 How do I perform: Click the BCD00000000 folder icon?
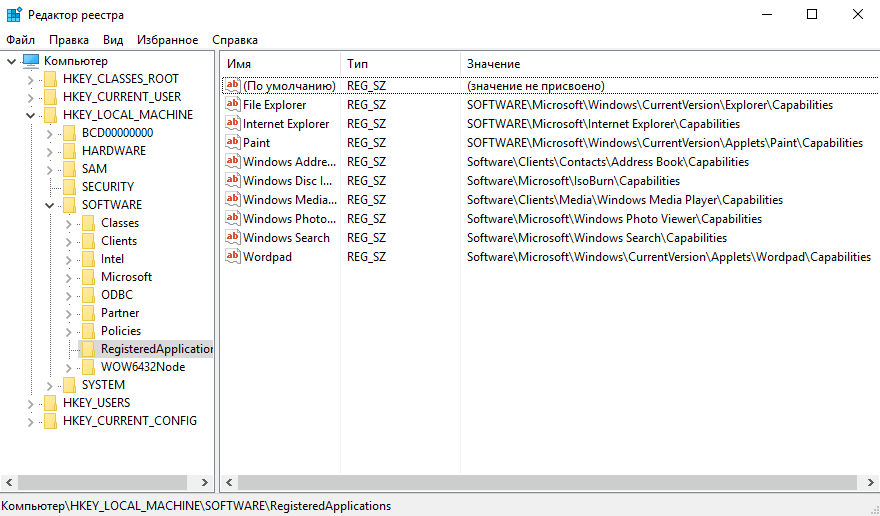click(x=70, y=133)
